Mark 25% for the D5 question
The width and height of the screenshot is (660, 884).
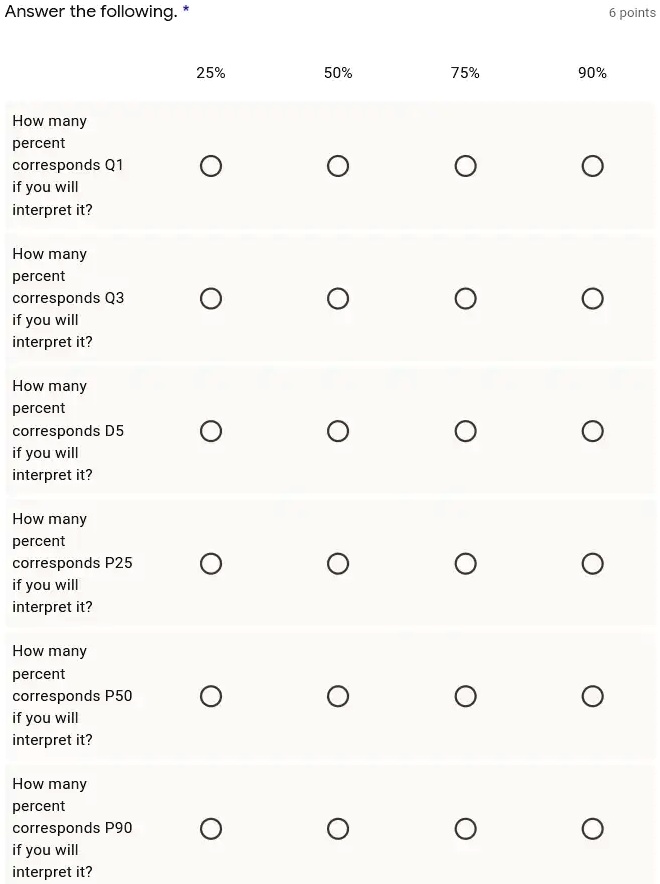[x=211, y=431]
